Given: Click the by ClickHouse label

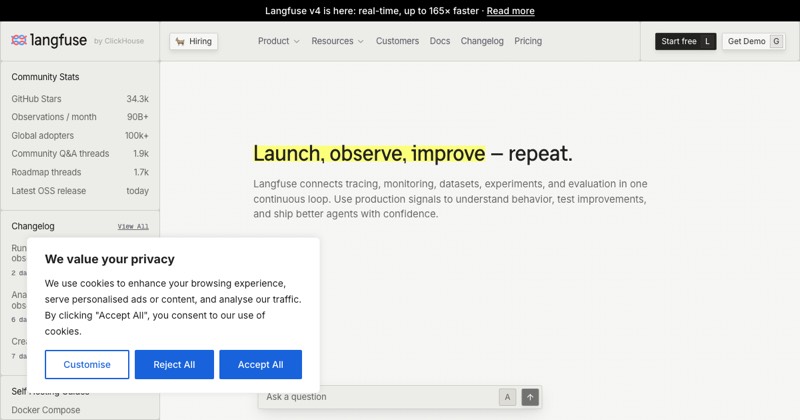Looking at the screenshot, I should [x=119, y=41].
